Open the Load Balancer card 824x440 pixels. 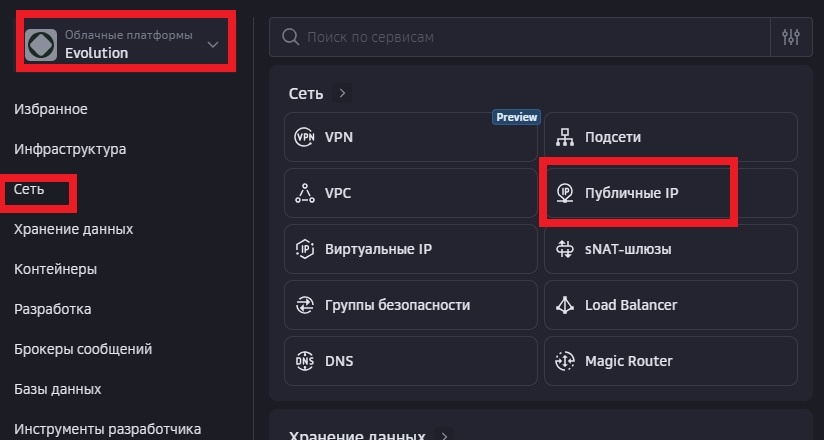point(671,305)
